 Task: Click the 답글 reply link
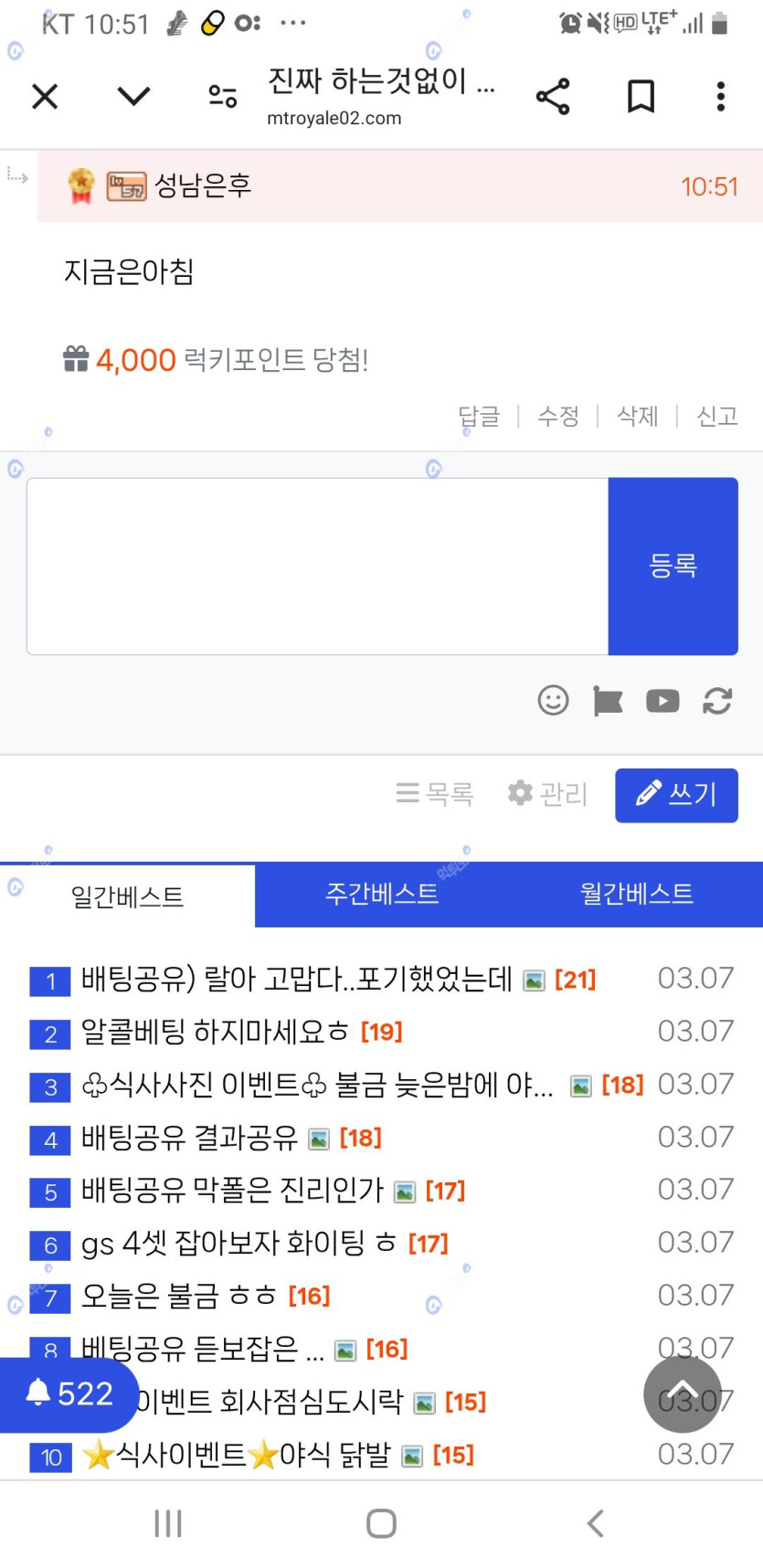[479, 417]
